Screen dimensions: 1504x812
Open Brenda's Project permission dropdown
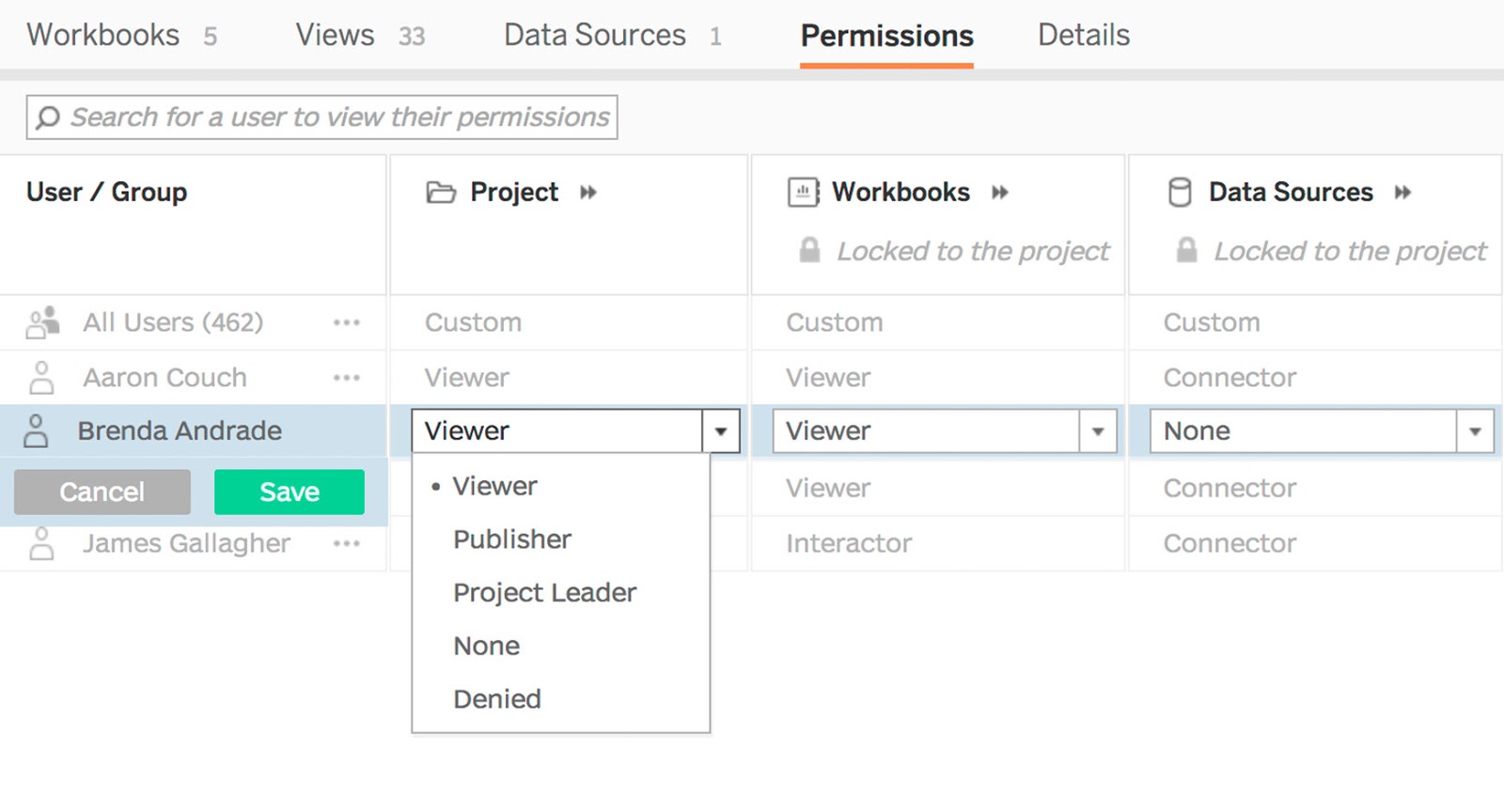[720, 430]
